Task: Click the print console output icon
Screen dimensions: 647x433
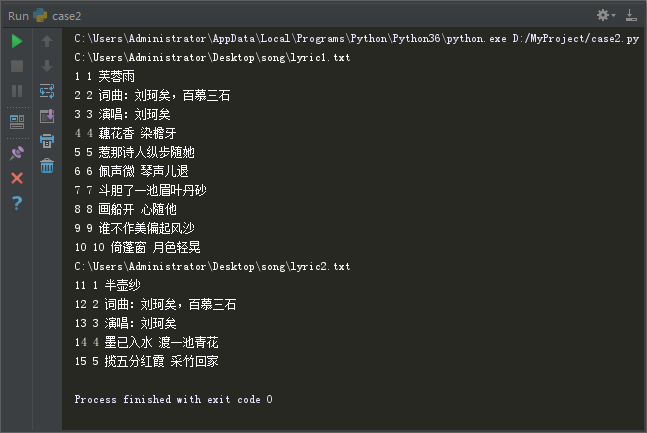Action: [47, 141]
